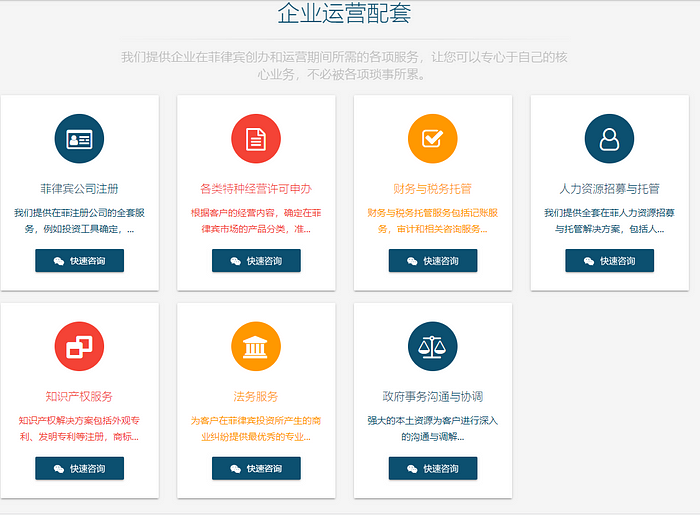Screen dimensions: 700x516
Task: Click the ID card icon for Philippine company registration
Action: [x=79, y=139]
